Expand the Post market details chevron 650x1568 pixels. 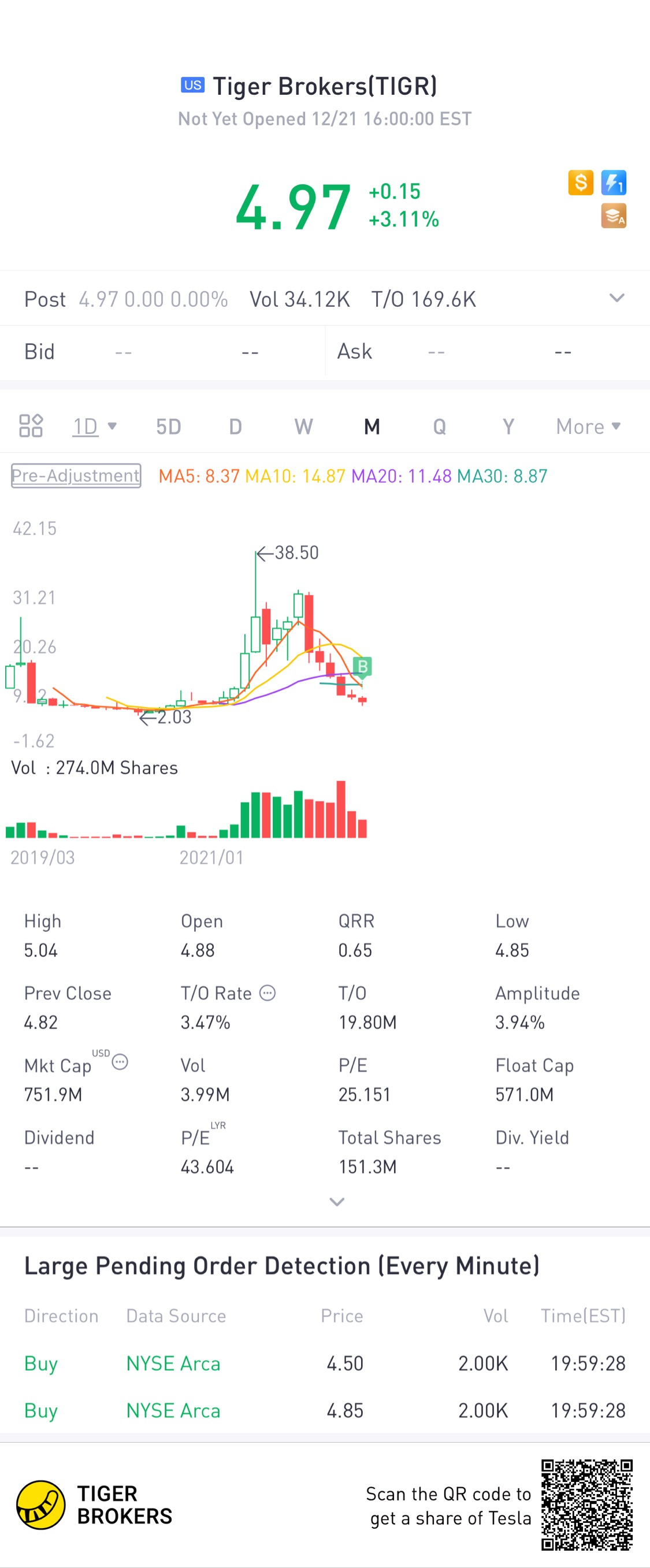[x=616, y=298]
